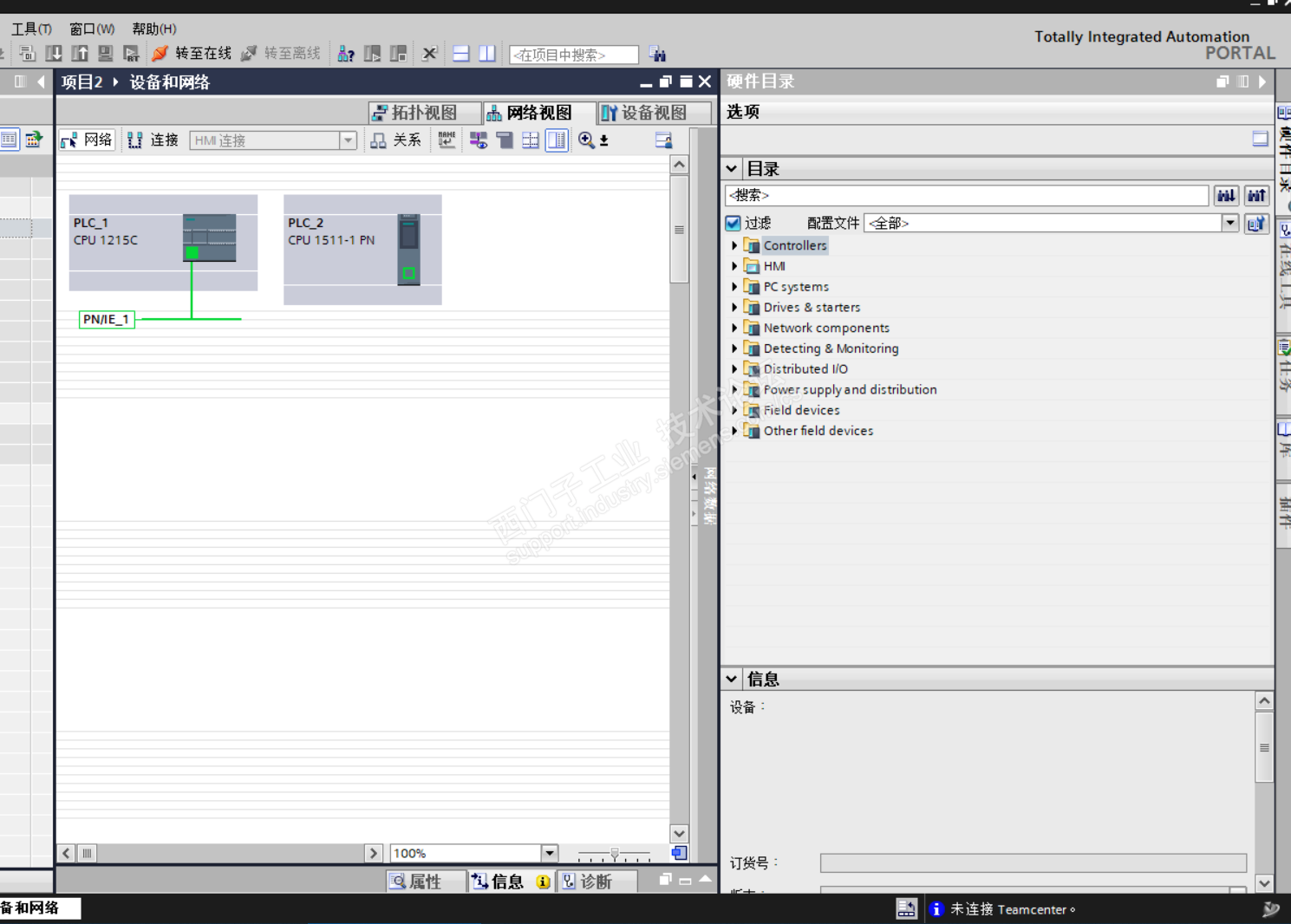Select the Distributed I/O catalog item

click(x=805, y=369)
